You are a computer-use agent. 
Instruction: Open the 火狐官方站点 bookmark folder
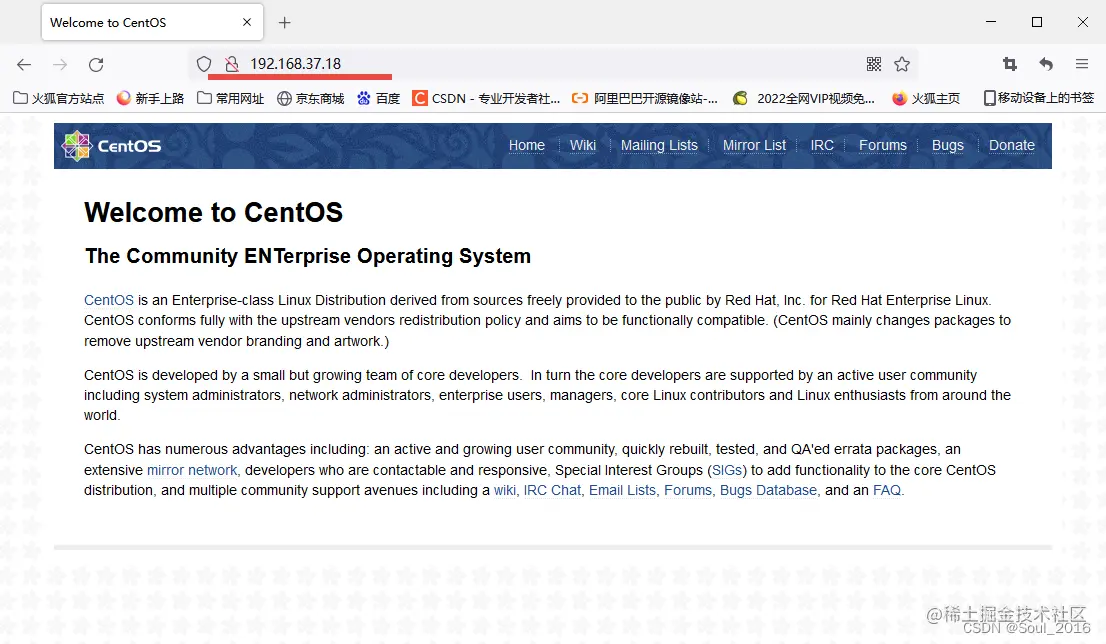click(x=59, y=98)
